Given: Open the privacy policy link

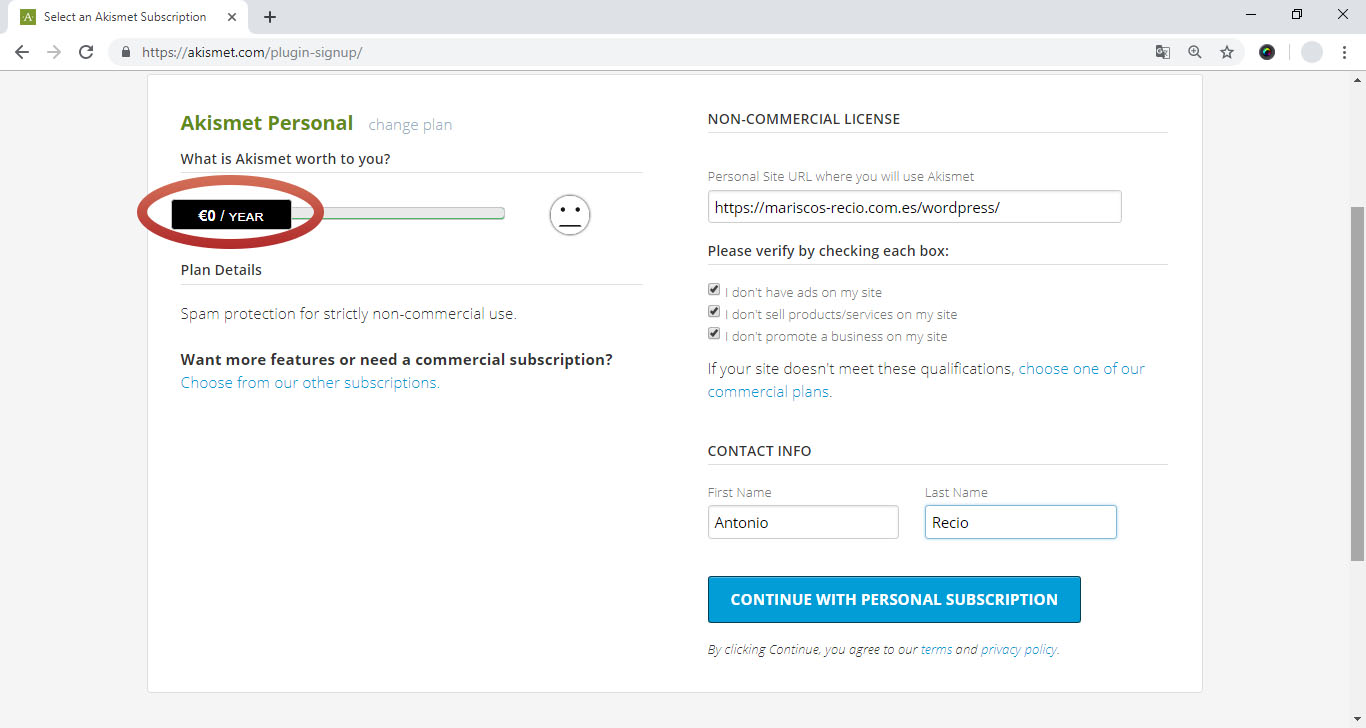Looking at the screenshot, I should tap(1018, 650).
